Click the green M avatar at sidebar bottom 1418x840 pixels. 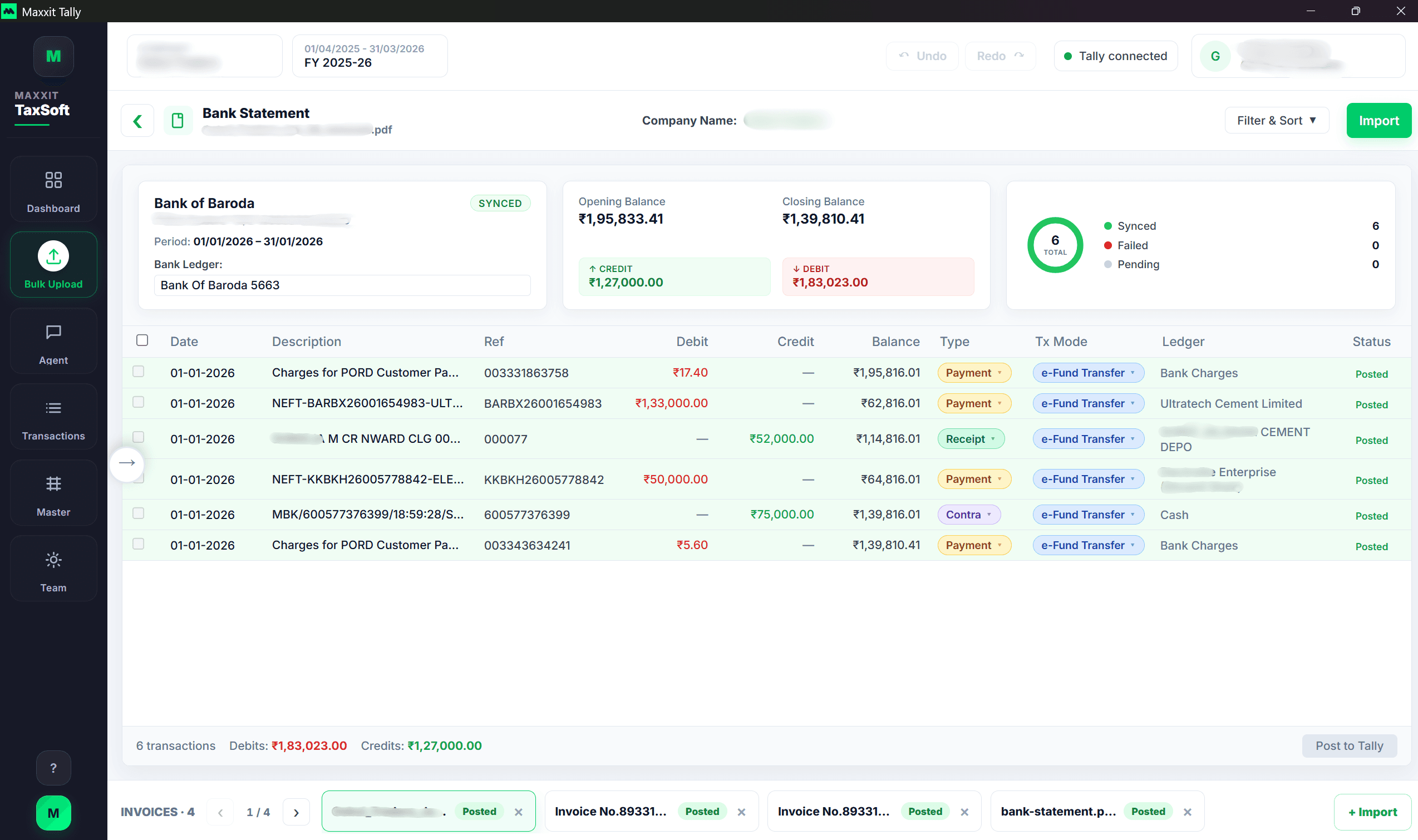pyautogui.click(x=53, y=813)
